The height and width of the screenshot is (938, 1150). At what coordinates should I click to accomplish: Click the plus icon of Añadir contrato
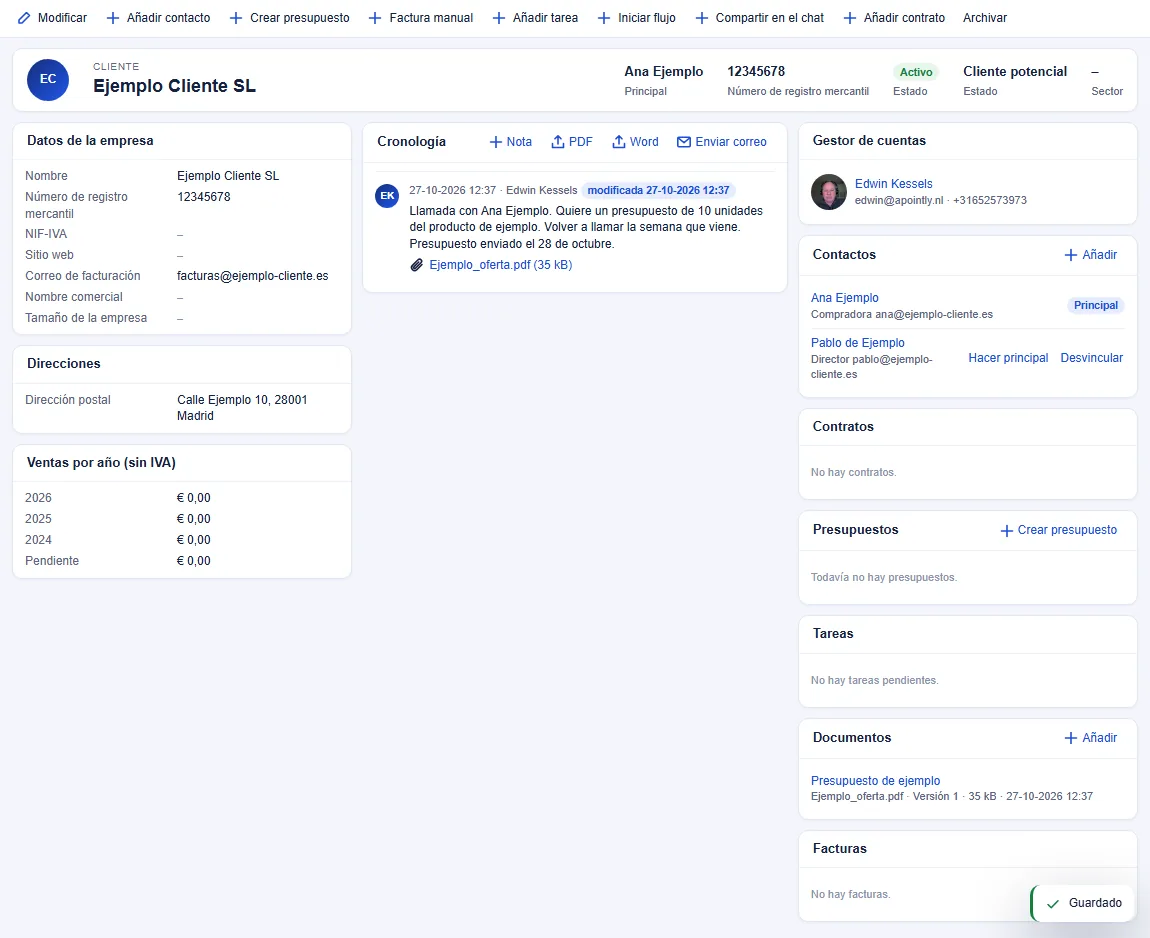850,18
